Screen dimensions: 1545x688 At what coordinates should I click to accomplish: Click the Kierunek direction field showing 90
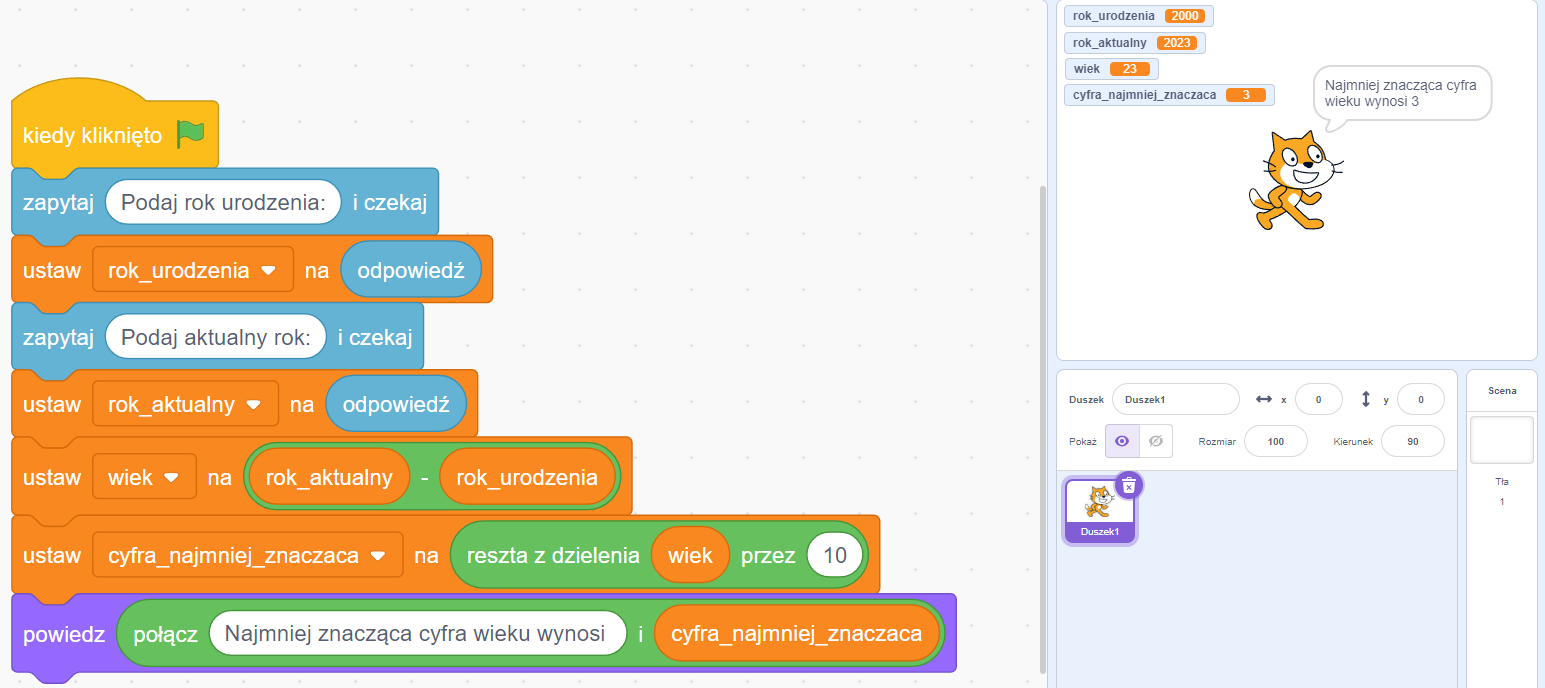point(1413,440)
